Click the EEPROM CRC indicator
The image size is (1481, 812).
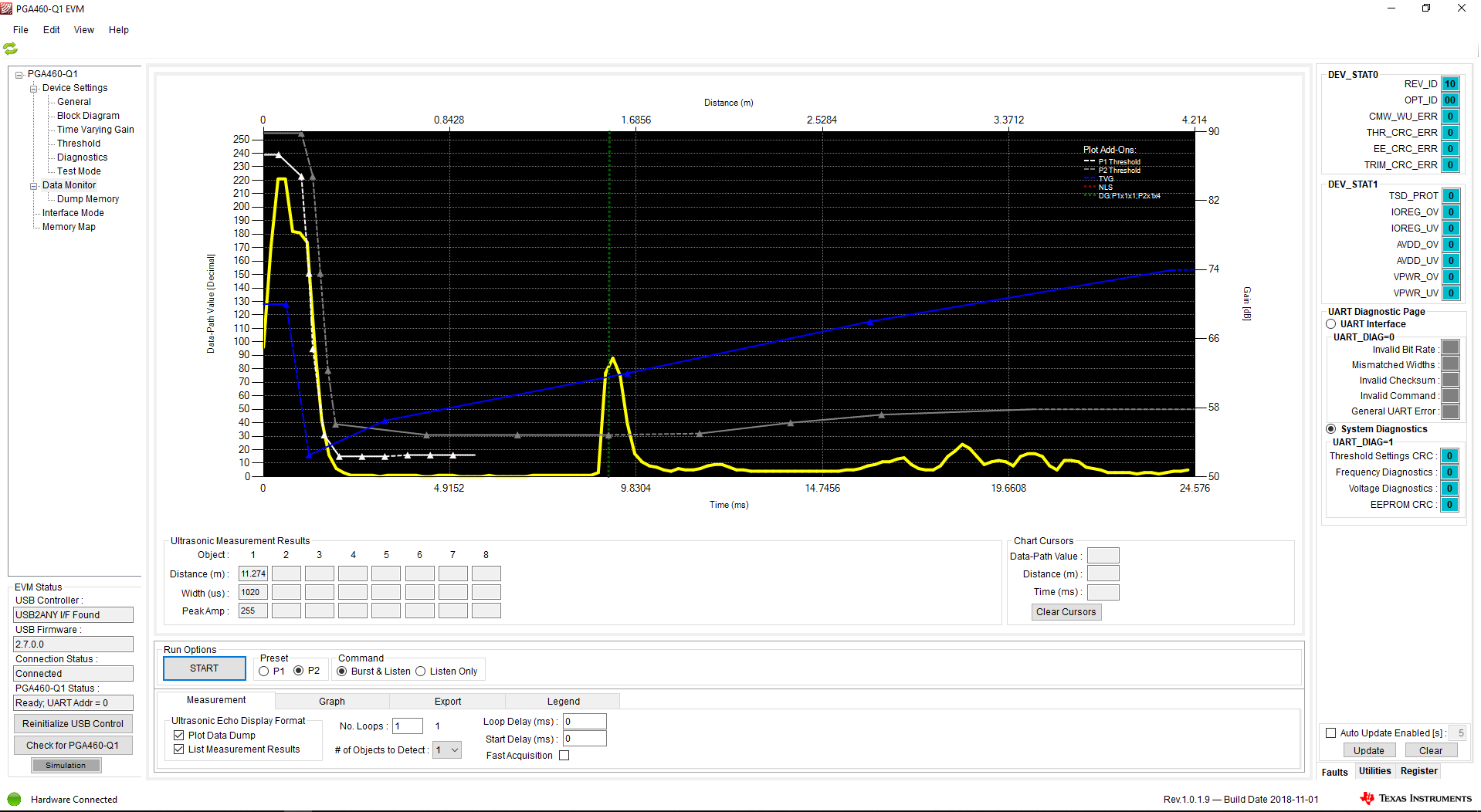tap(1450, 505)
